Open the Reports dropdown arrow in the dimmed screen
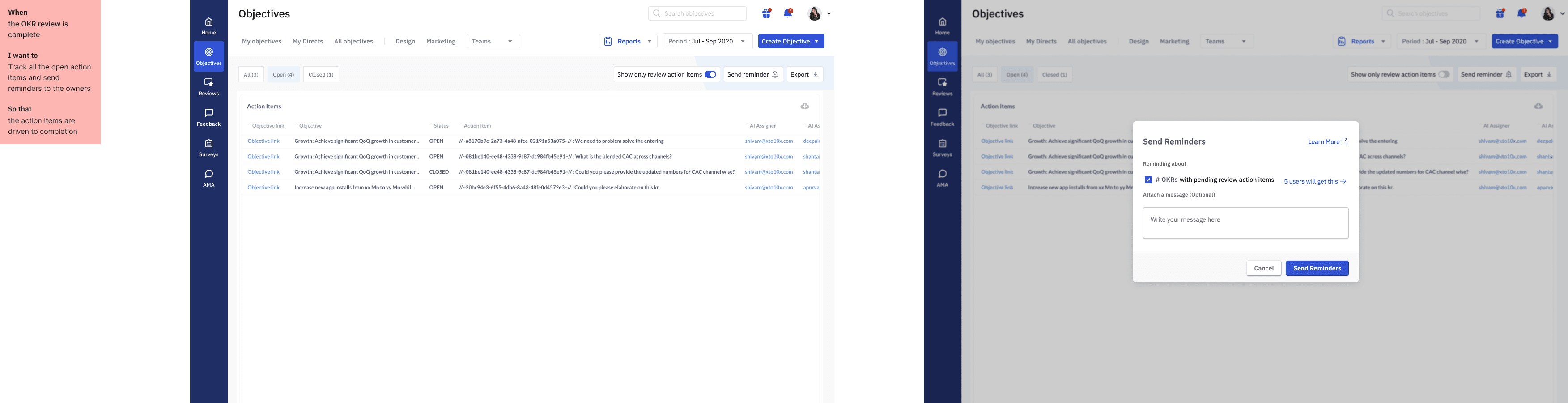The image size is (1568, 403). pos(1383,42)
